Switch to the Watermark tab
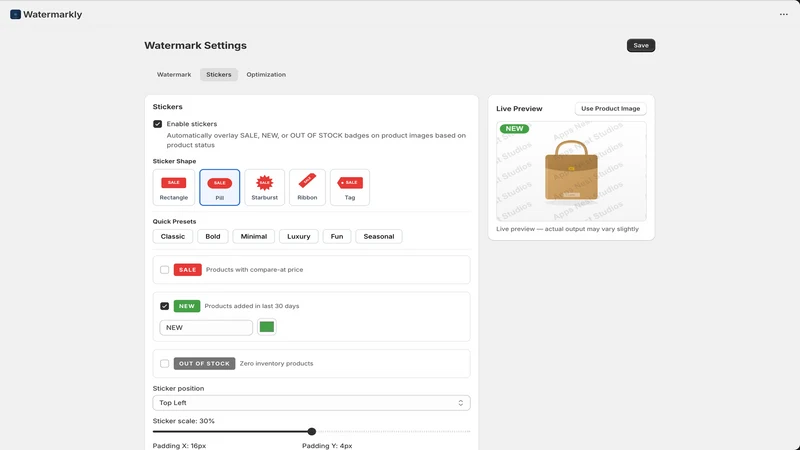Screen dimensions: 800x450 coord(174,74)
